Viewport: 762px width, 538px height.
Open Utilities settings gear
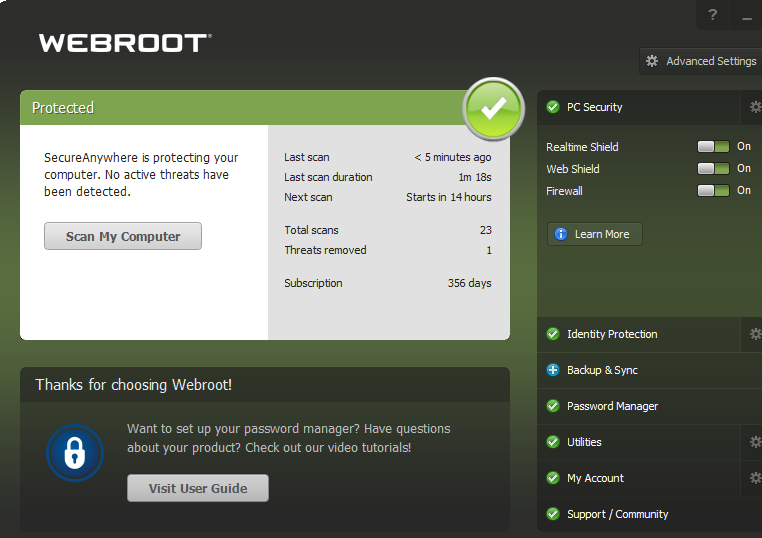[755, 442]
